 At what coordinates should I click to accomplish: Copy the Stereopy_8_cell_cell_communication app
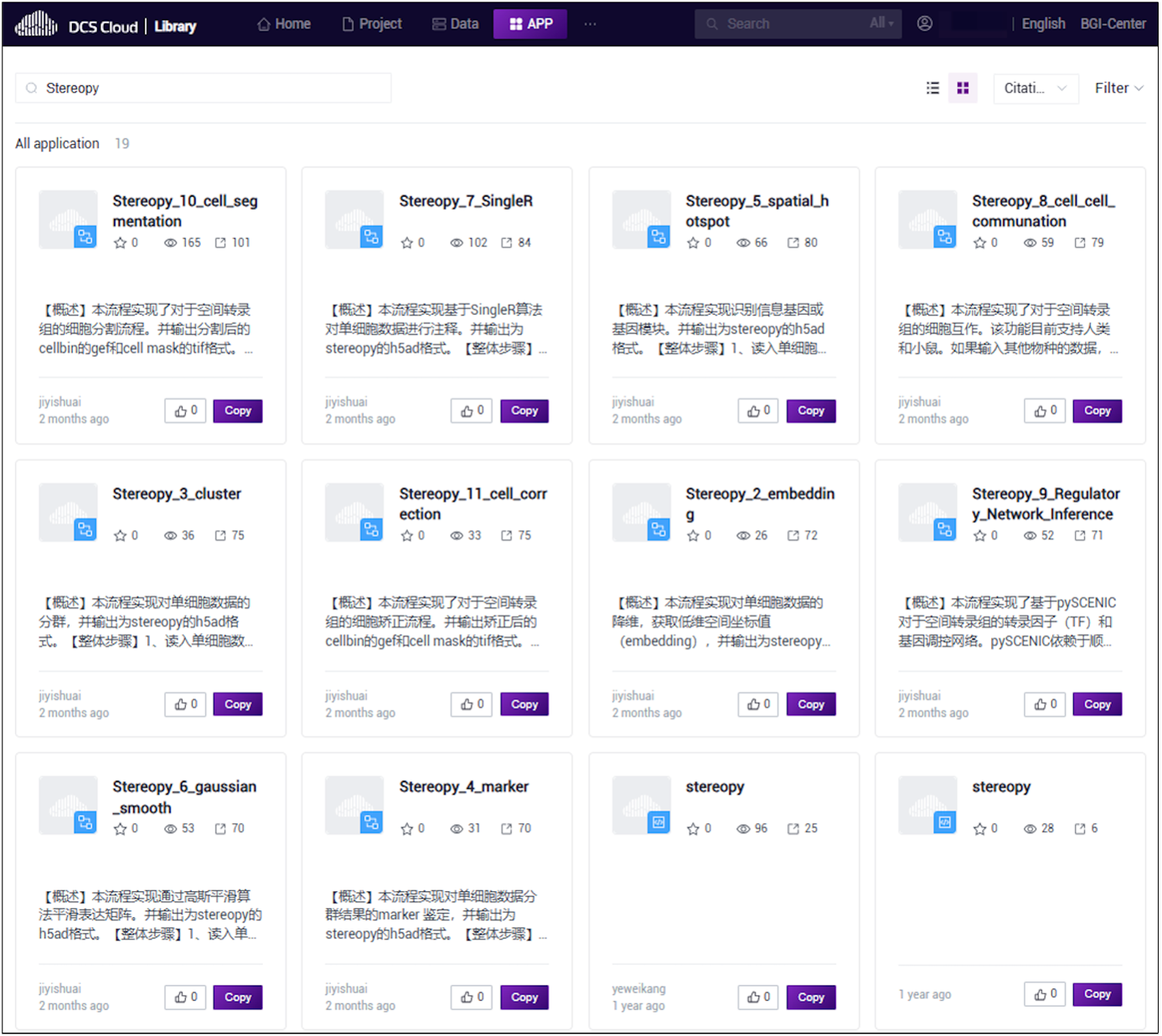(x=1097, y=411)
